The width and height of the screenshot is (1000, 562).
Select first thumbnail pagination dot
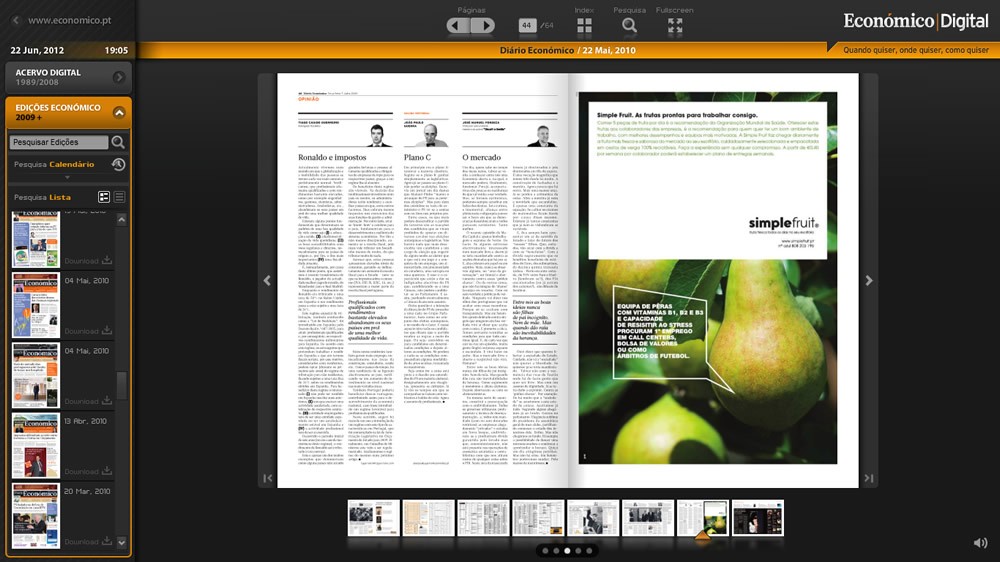[x=545, y=551]
